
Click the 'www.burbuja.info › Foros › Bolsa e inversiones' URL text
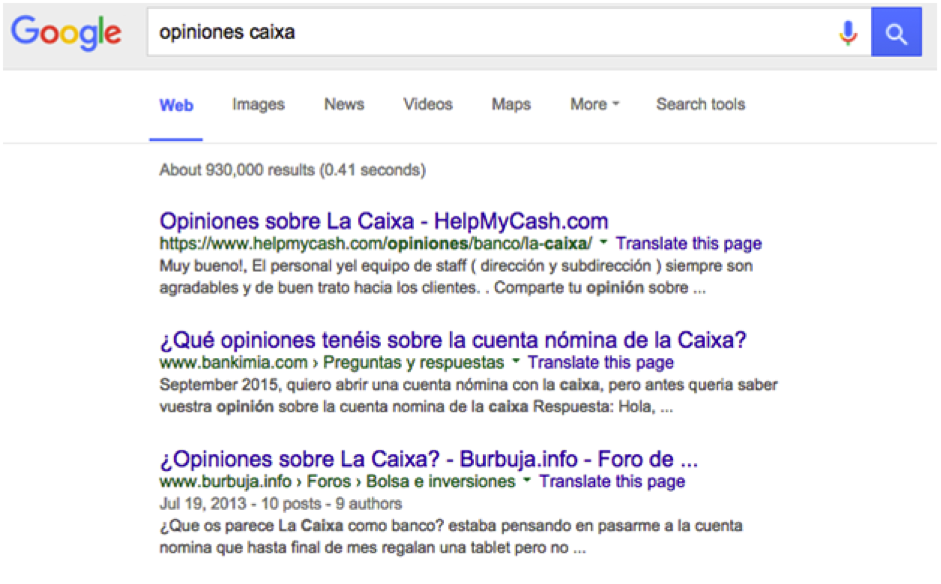pyautogui.click(x=337, y=481)
